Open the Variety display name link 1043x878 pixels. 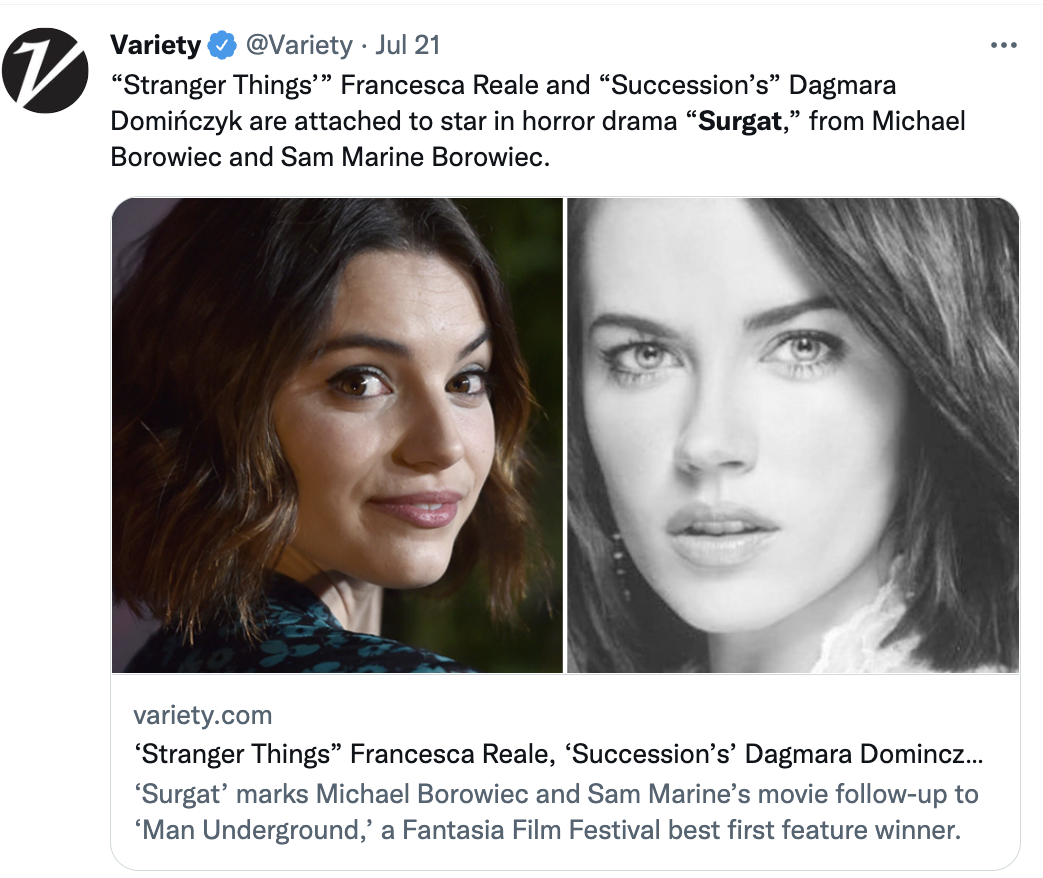tap(155, 46)
